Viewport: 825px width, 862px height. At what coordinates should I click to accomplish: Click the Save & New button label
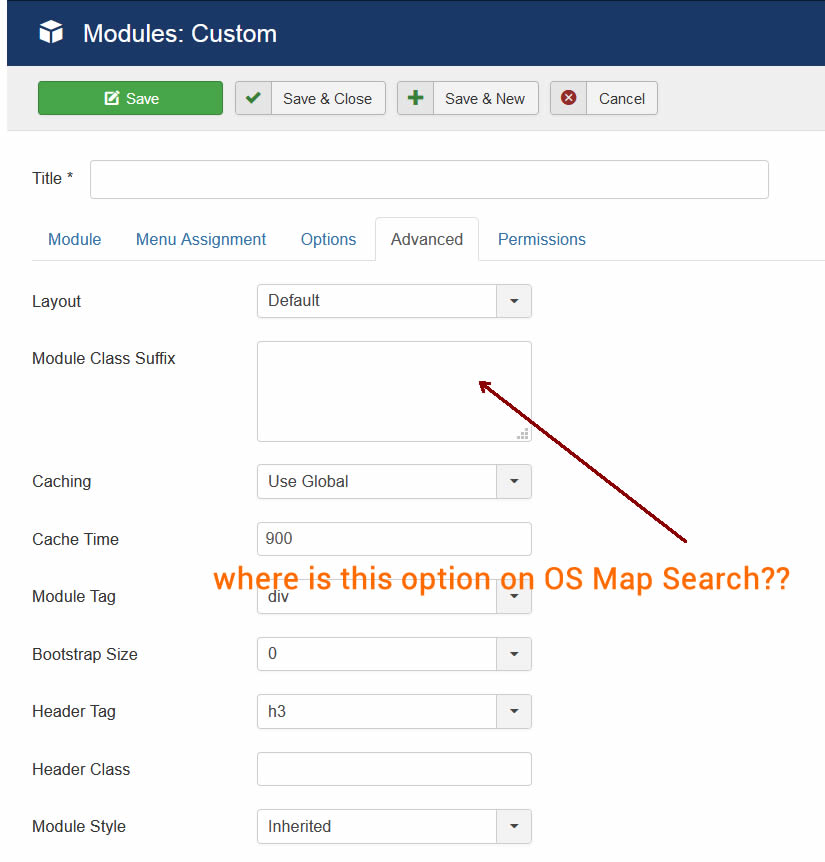(x=485, y=98)
